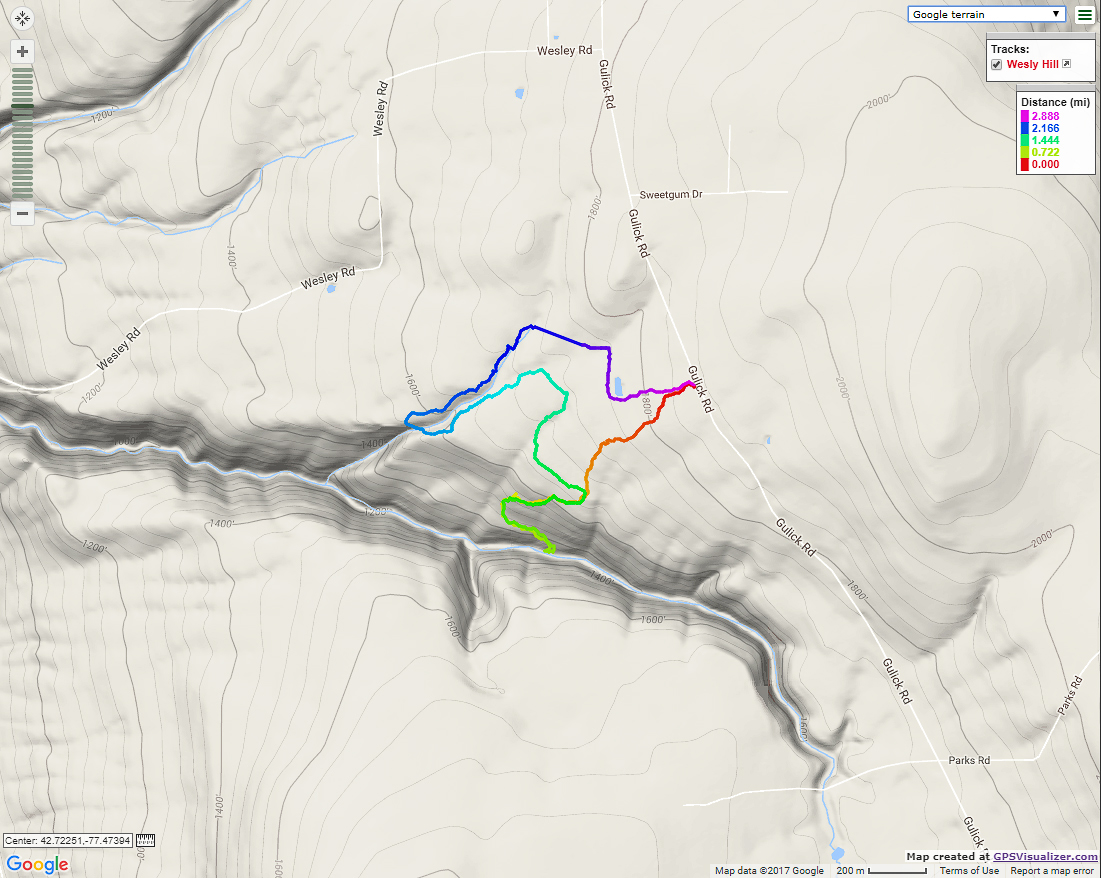
Task: Open the Google logo link
Action: (37, 864)
